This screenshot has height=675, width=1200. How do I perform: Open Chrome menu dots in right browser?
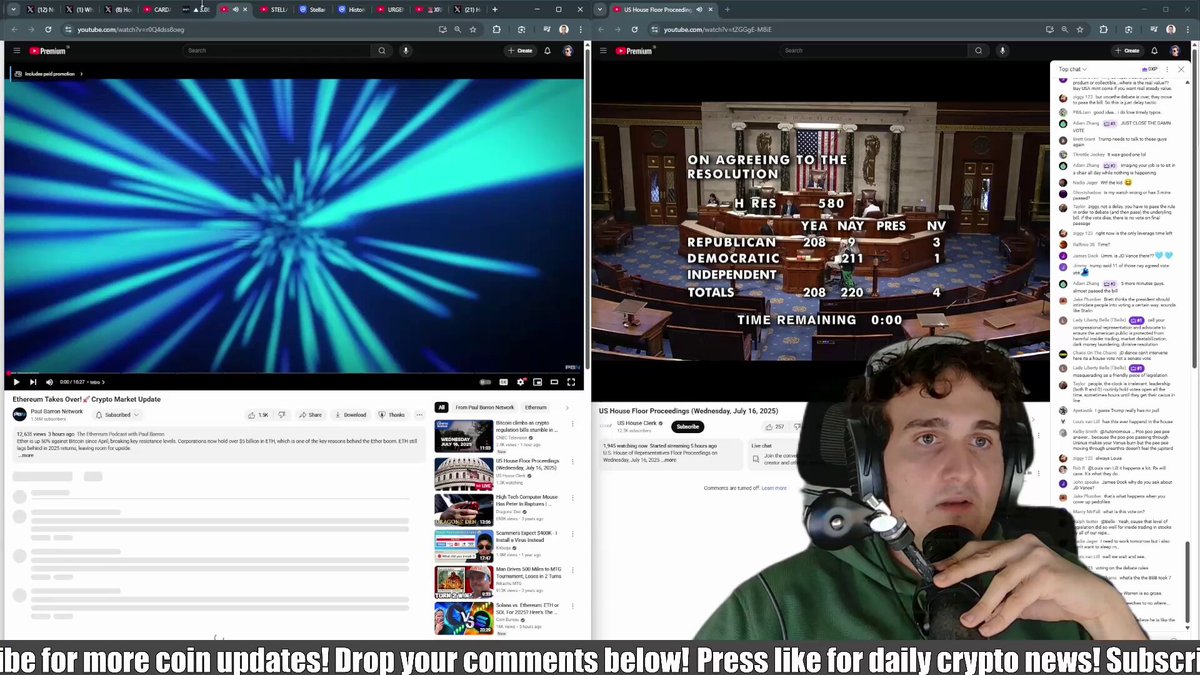[x=1189, y=29]
